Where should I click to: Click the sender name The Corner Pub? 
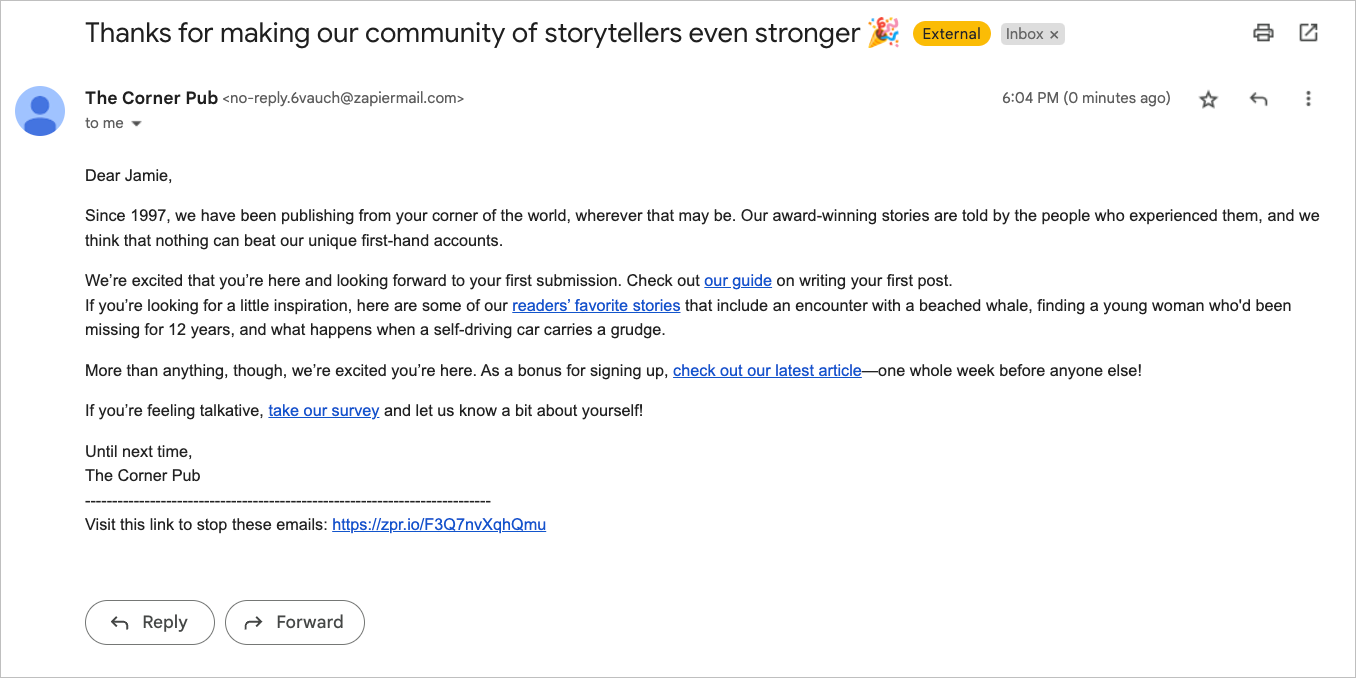[x=151, y=98]
